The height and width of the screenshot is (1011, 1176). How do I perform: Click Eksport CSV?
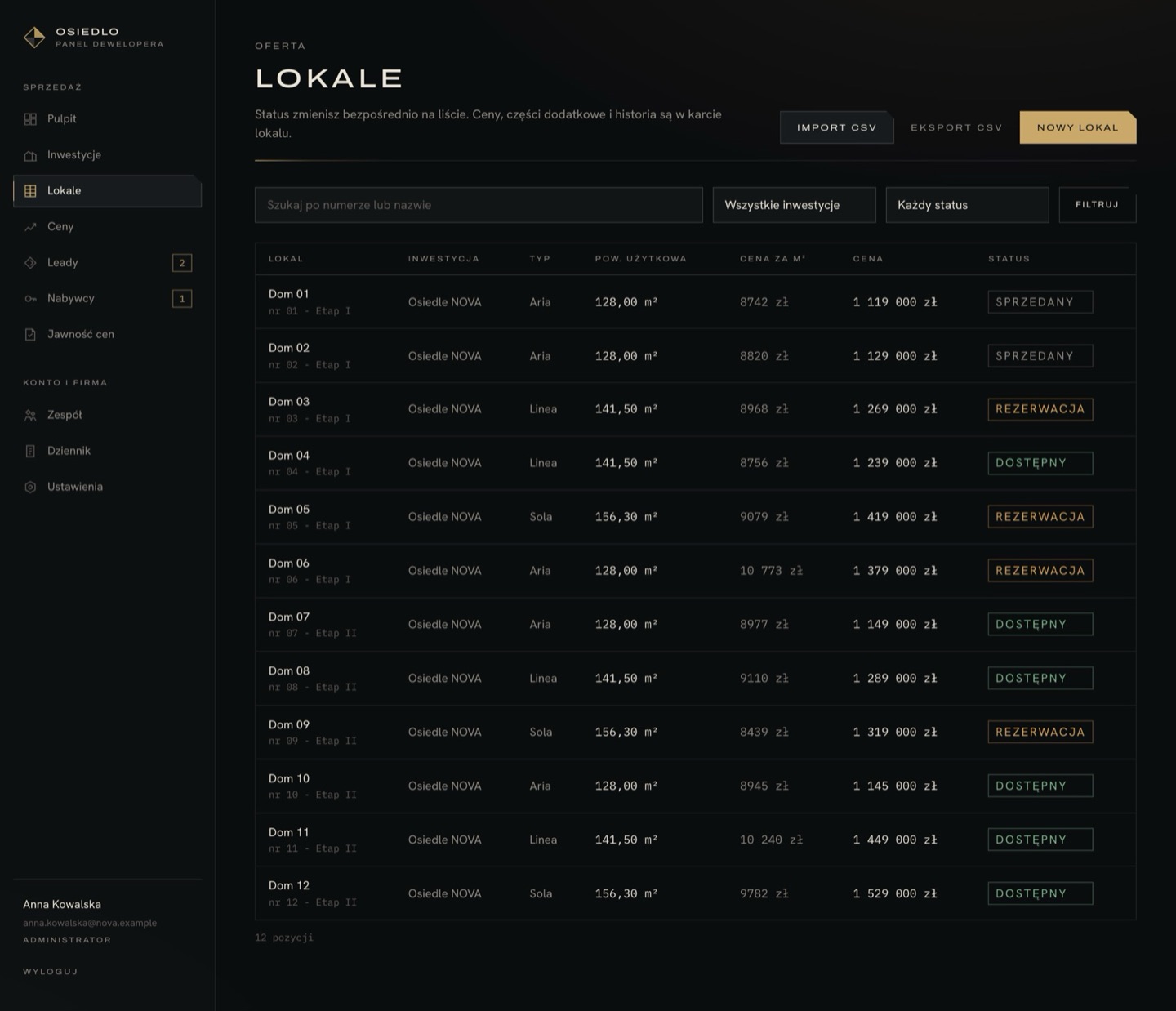pos(956,127)
